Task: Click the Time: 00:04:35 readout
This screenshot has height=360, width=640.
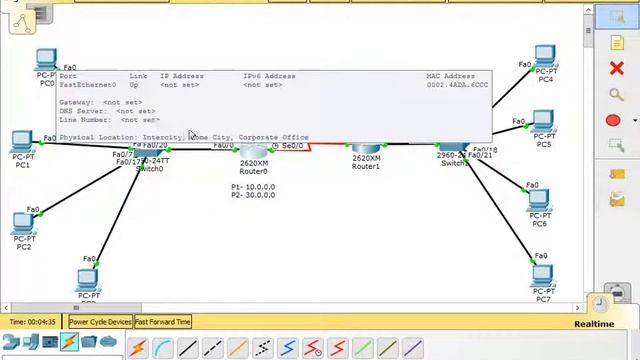Action: 32,322
